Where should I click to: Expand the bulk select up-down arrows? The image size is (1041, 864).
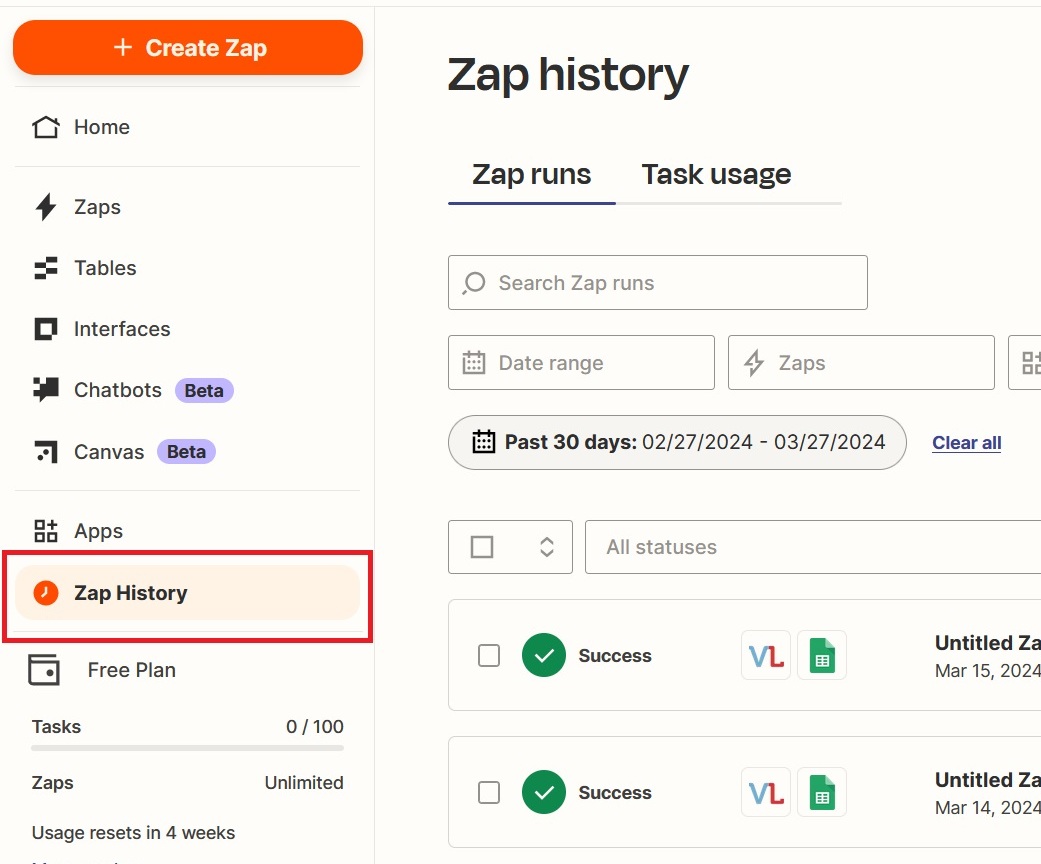tap(546, 547)
